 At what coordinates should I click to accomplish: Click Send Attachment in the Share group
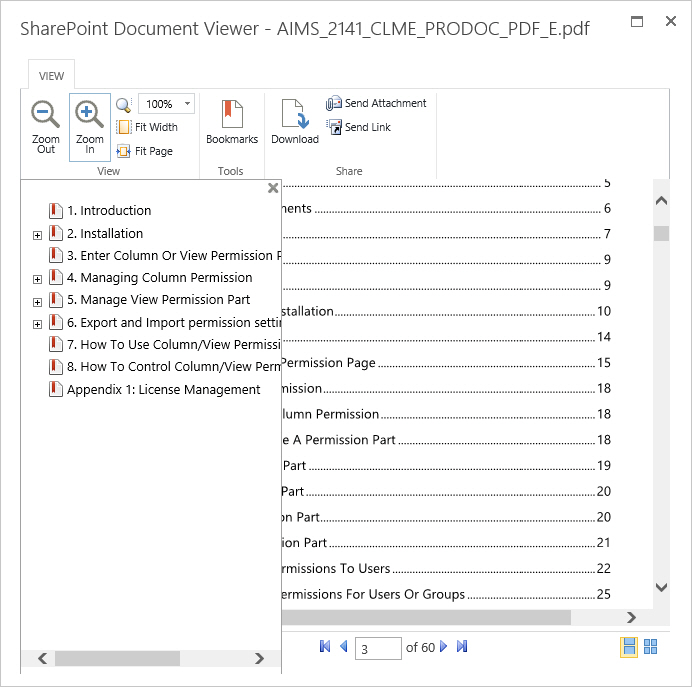coord(376,103)
